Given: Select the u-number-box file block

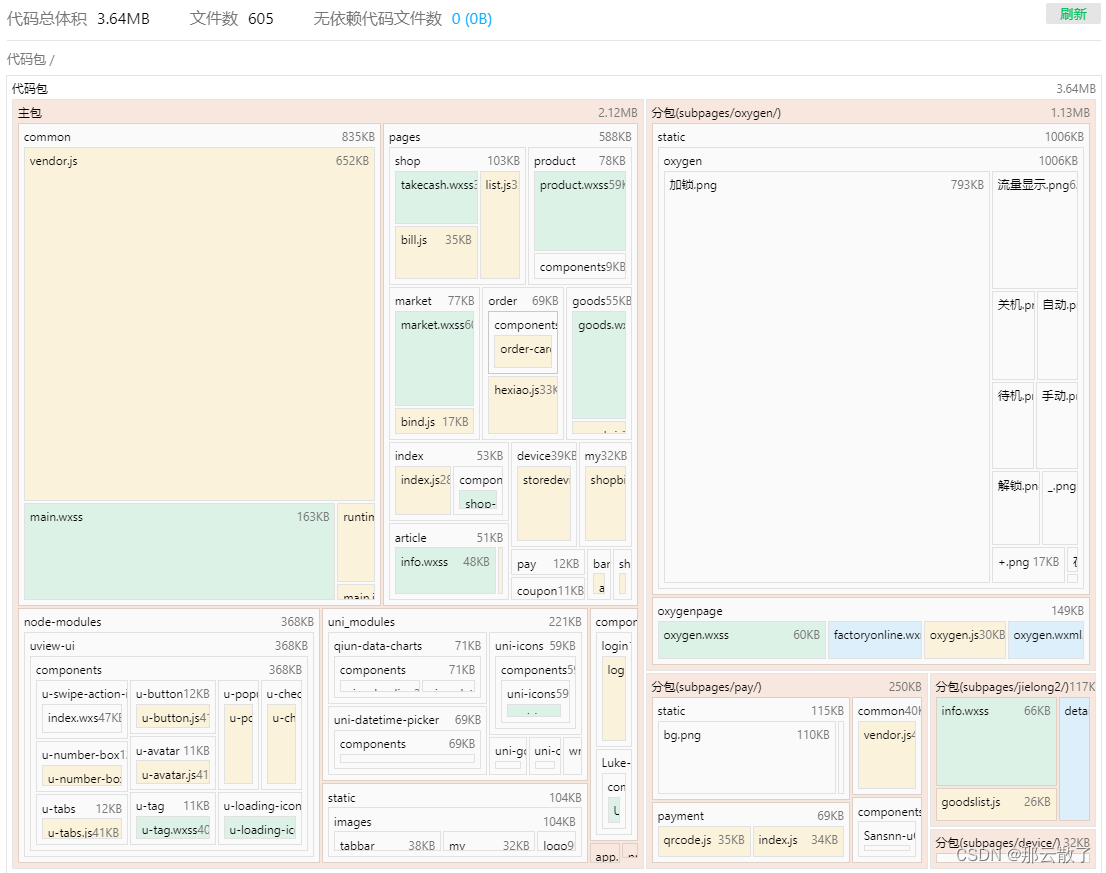Looking at the screenshot, I should tap(82, 778).
